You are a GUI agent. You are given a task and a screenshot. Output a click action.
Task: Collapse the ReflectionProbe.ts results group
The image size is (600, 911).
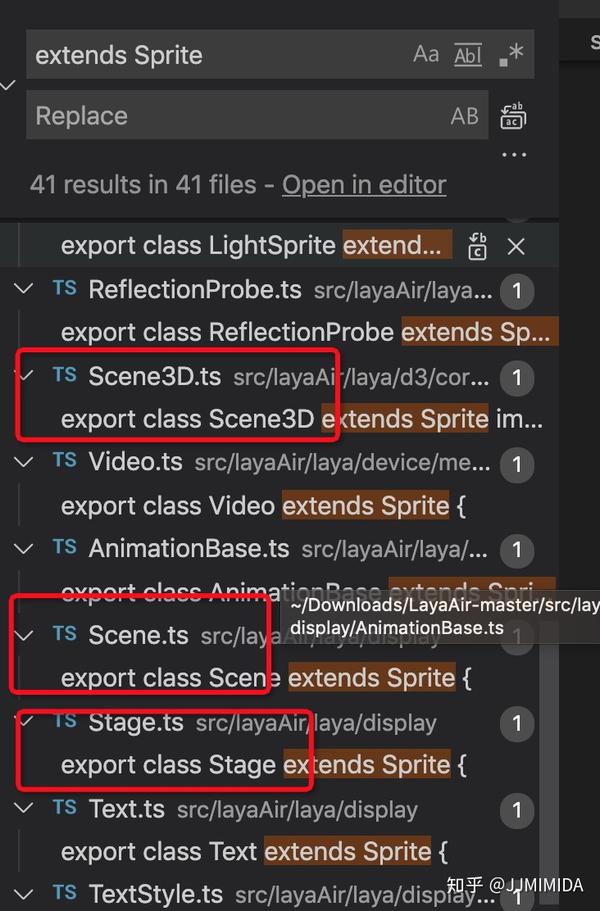coord(23,290)
